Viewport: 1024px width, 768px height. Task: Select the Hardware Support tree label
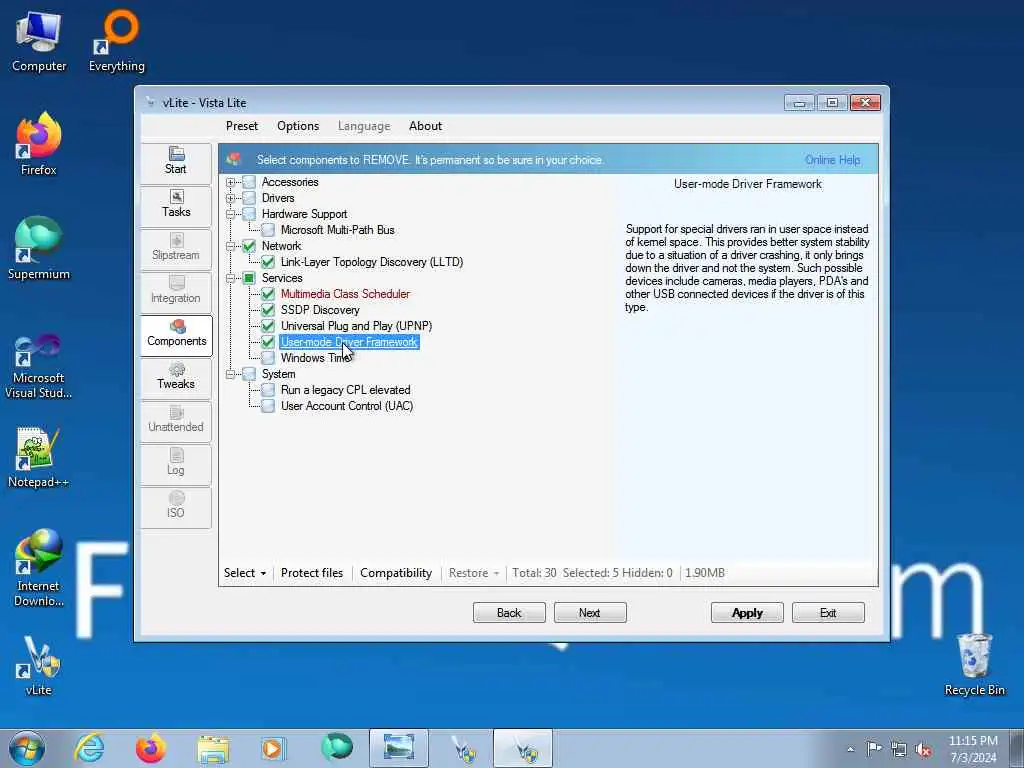tap(304, 214)
